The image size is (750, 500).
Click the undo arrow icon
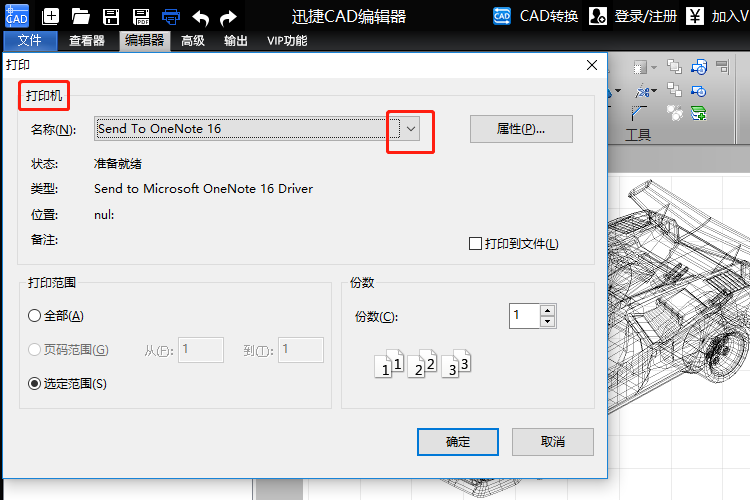201,16
